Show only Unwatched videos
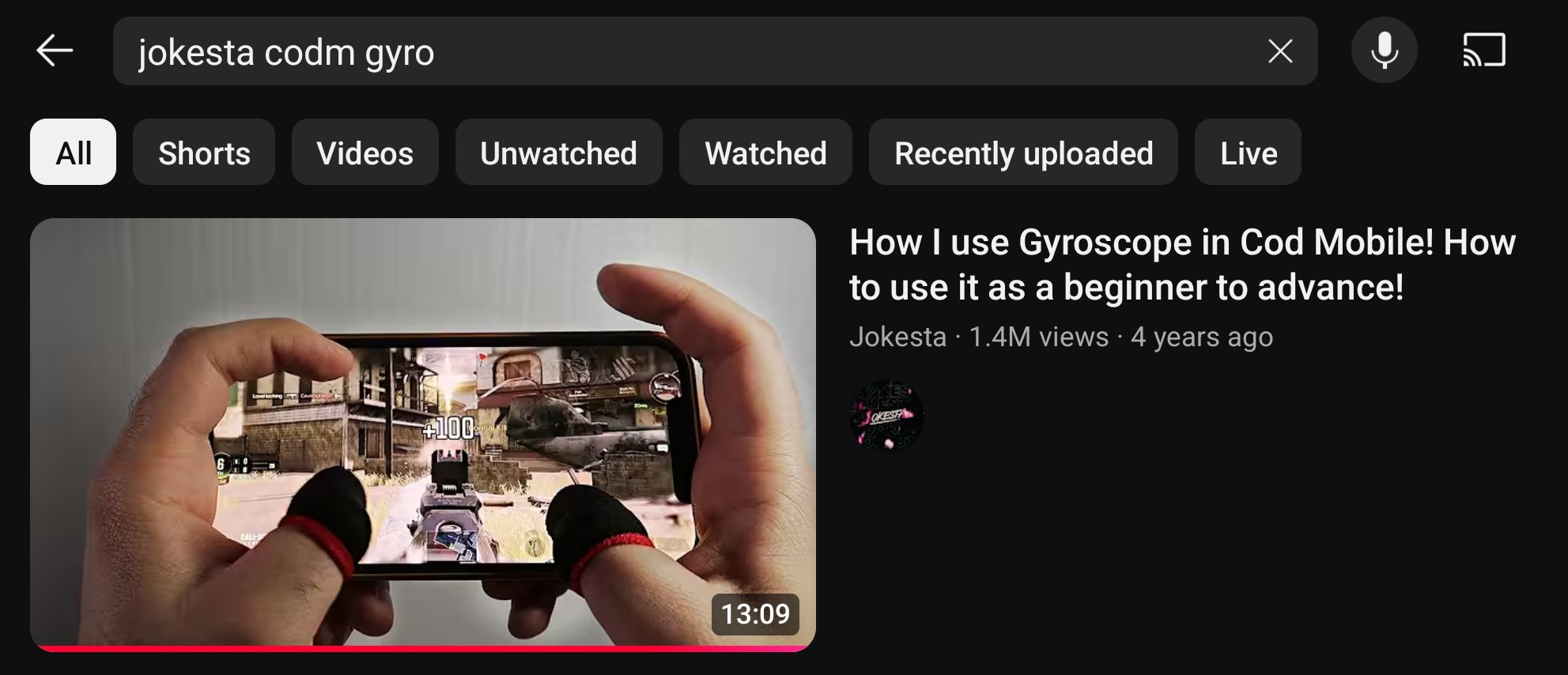 tap(558, 152)
